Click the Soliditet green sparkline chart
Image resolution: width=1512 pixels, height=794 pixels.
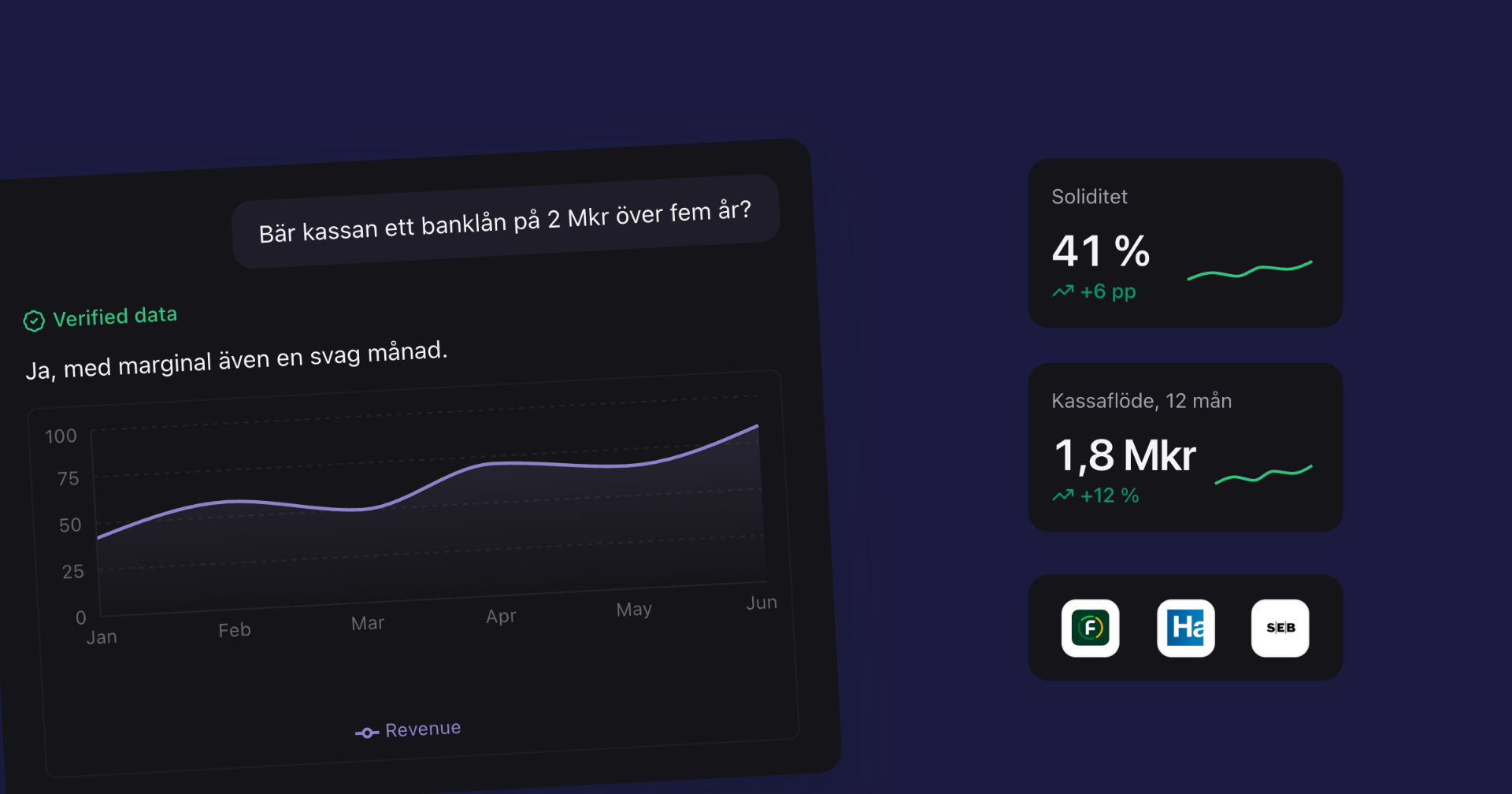click(1250, 270)
